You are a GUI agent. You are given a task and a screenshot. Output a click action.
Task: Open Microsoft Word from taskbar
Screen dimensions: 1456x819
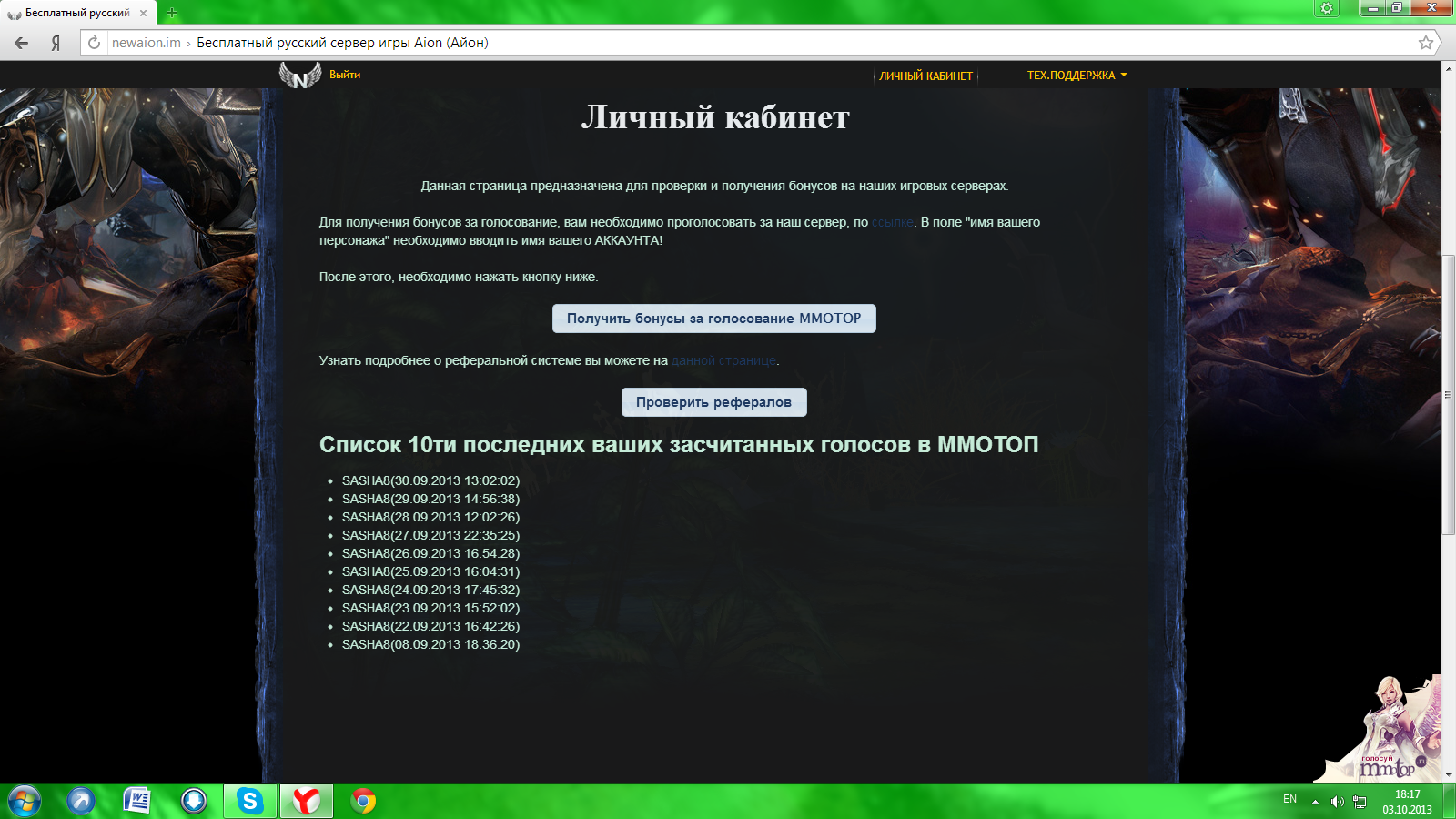click(x=137, y=801)
